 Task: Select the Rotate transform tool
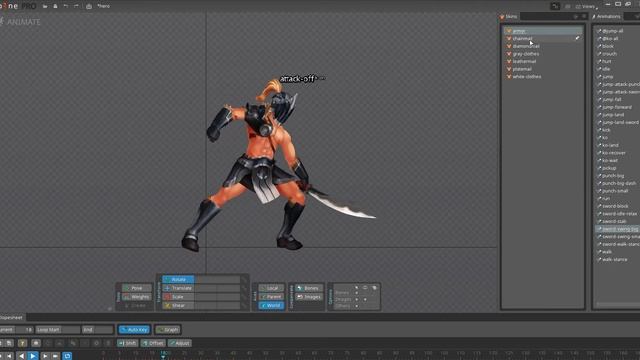click(x=178, y=280)
